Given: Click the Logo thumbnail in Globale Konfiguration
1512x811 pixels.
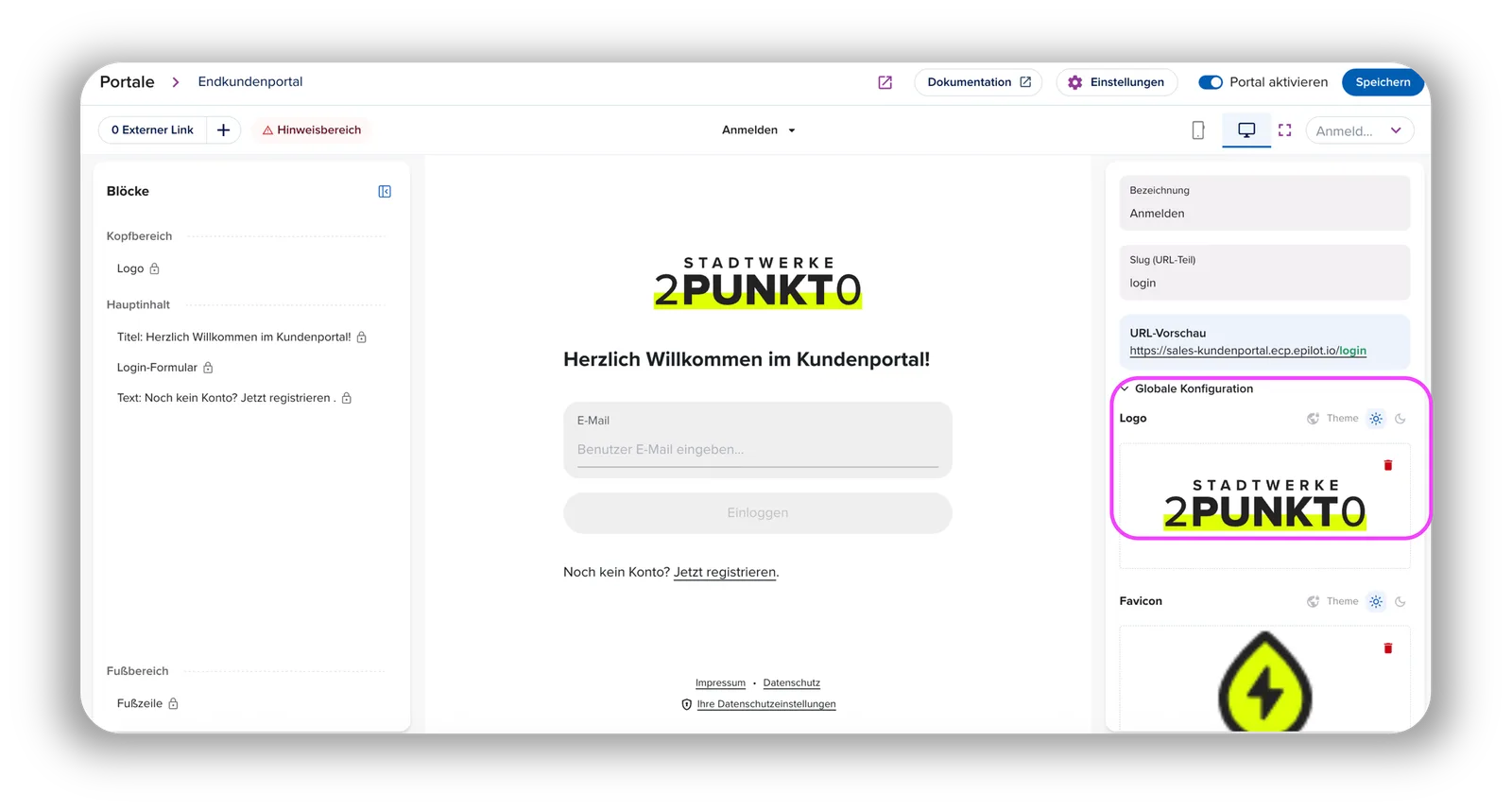Looking at the screenshot, I should point(1264,505).
